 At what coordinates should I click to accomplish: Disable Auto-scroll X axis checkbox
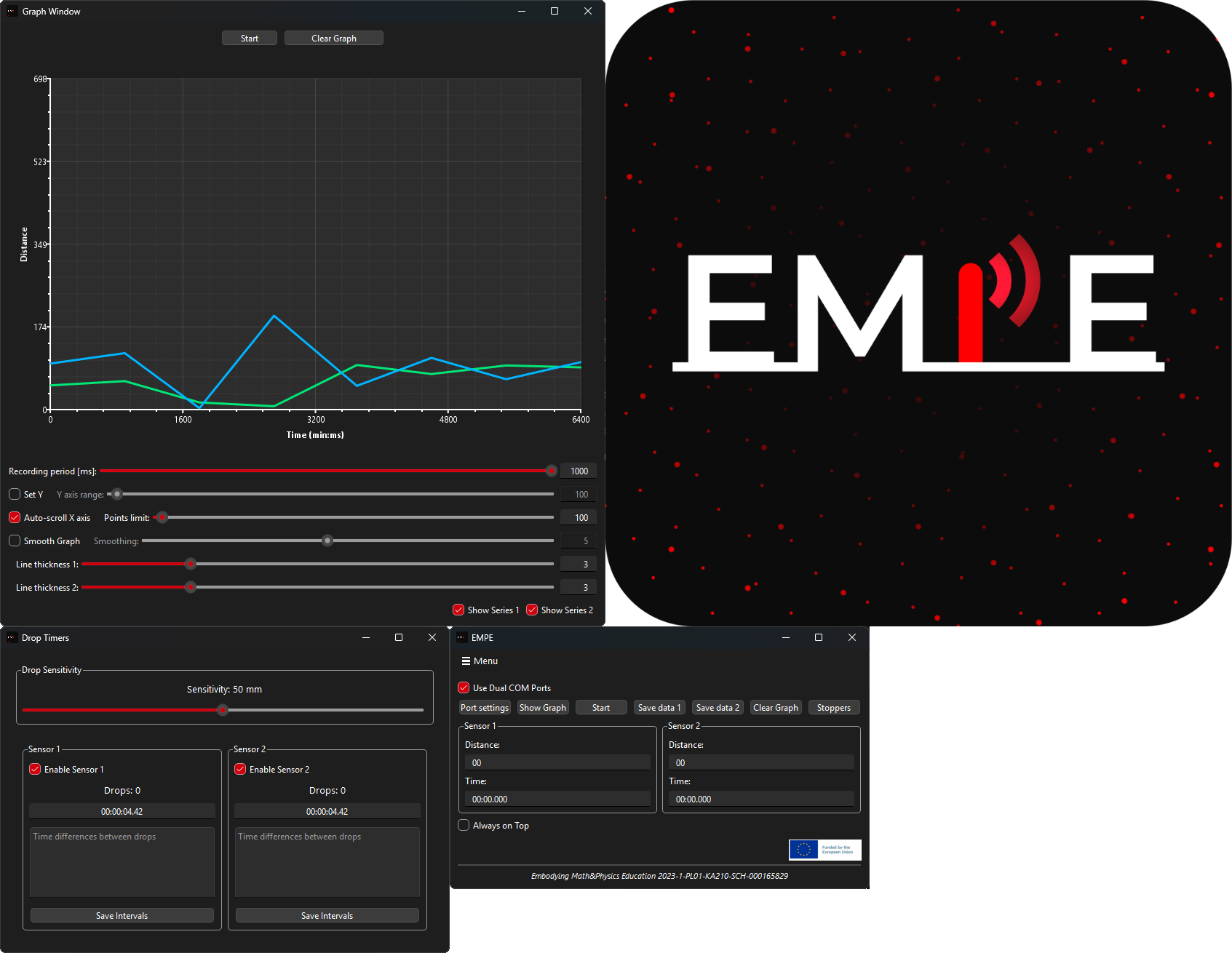pos(15,517)
